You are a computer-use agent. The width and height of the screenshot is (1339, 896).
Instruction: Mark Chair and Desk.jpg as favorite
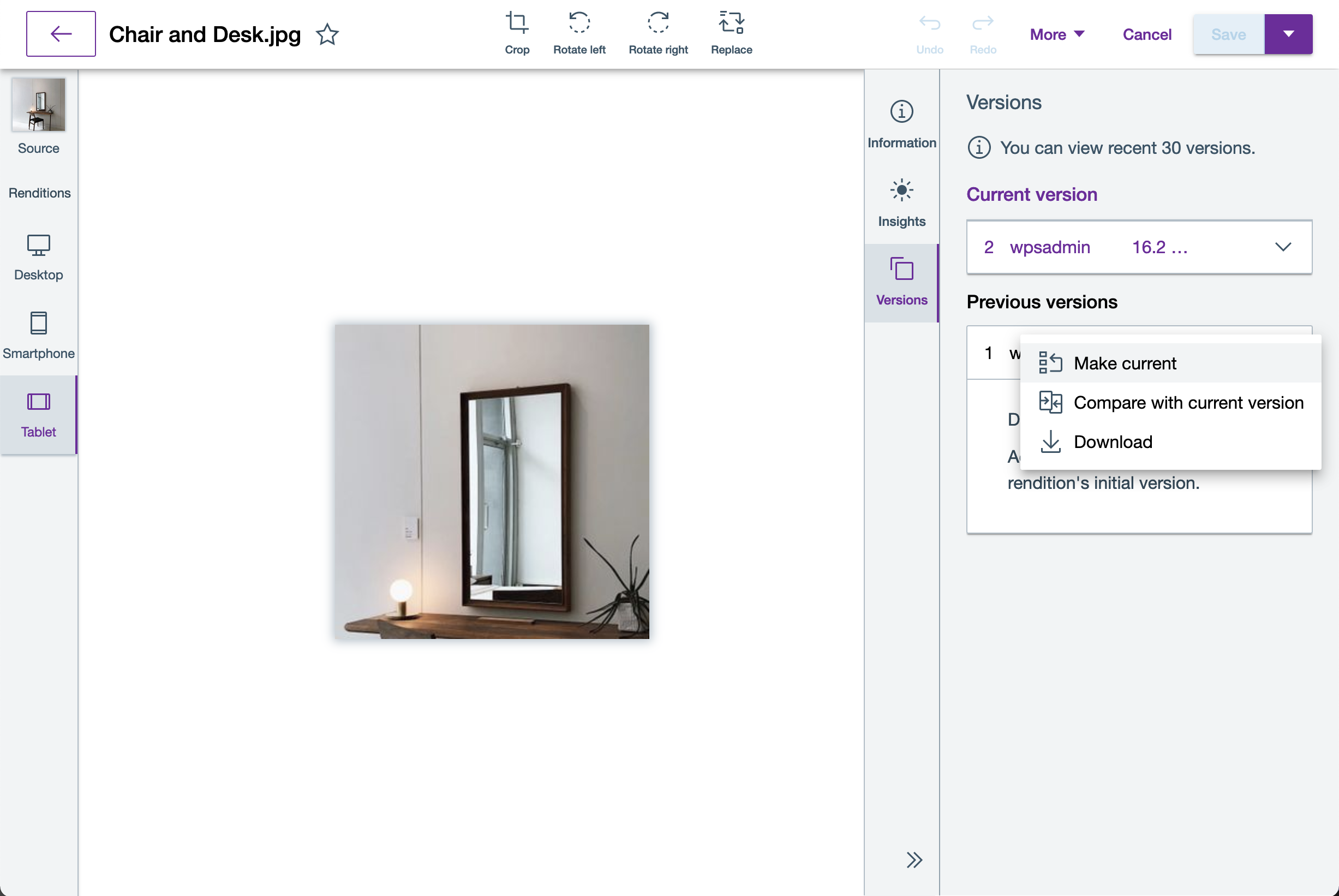[327, 34]
